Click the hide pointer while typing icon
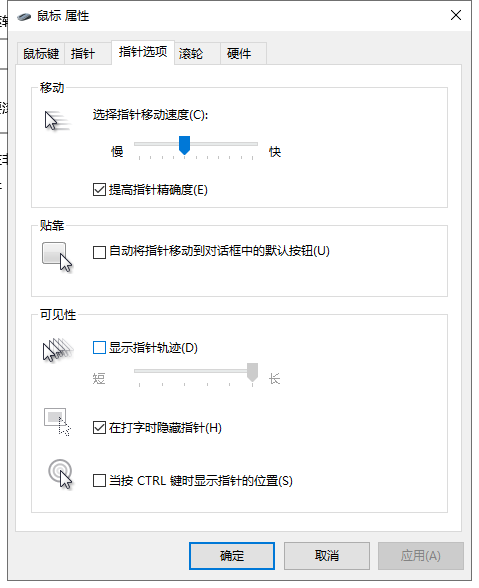479x588 pixels. tap(57, 422)
